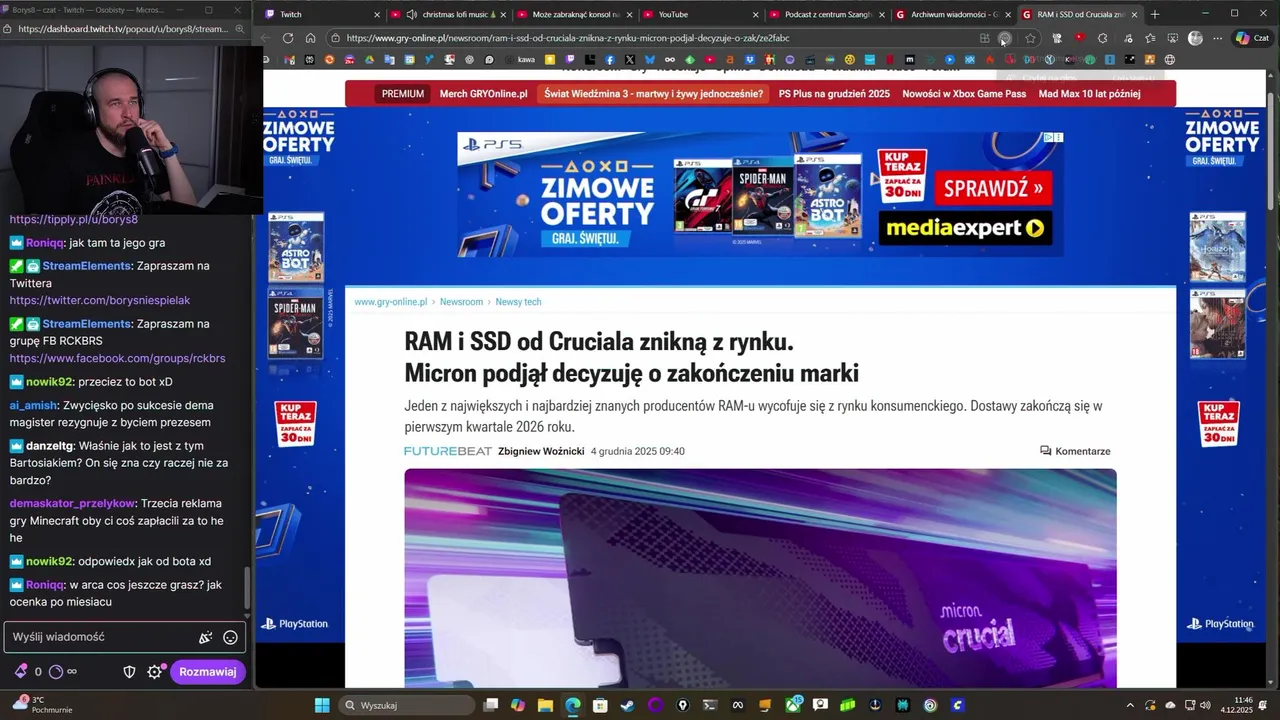Open the Windows Start menu
The height and width of the screenshot is (720, 1280).
tap(322, 705)
